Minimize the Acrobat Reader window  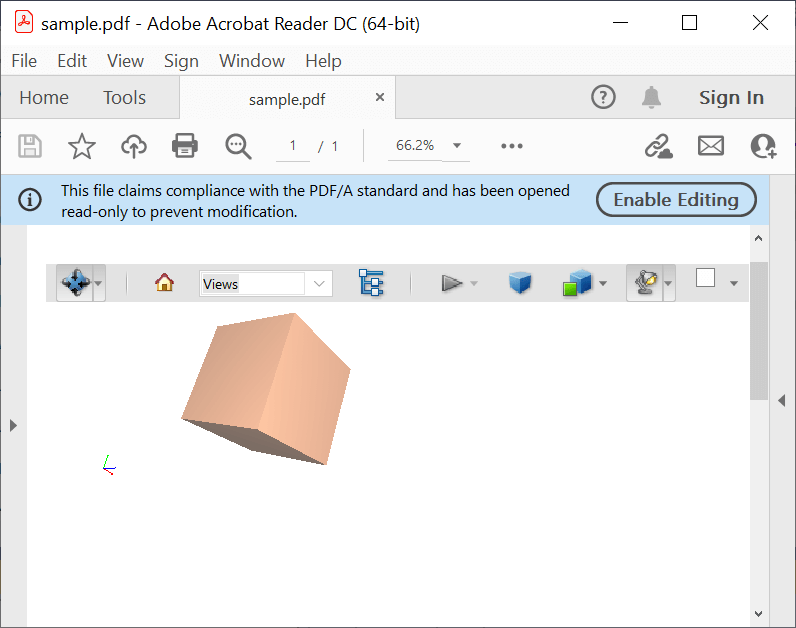click(620, 23)
